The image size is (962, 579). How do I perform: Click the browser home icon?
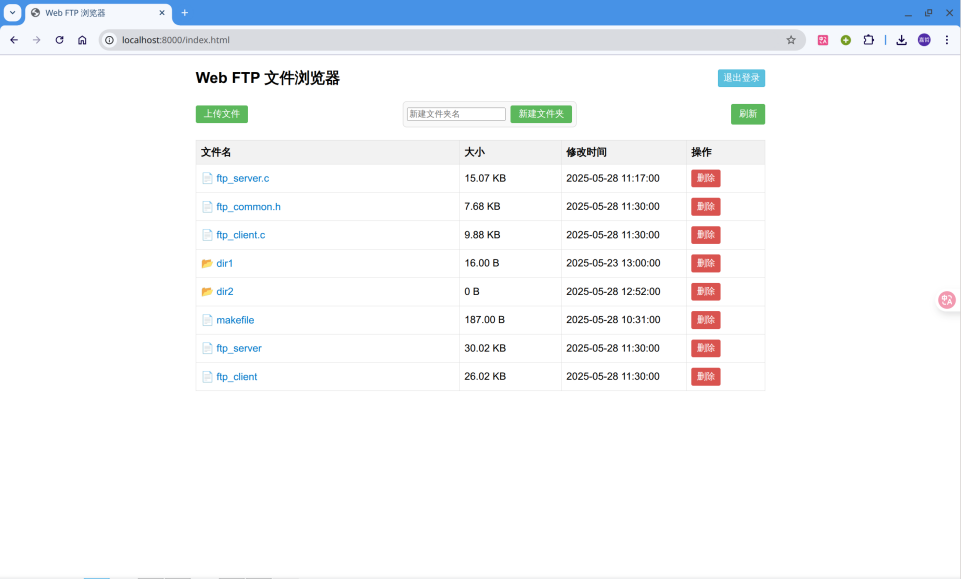(x=82, y=40)
